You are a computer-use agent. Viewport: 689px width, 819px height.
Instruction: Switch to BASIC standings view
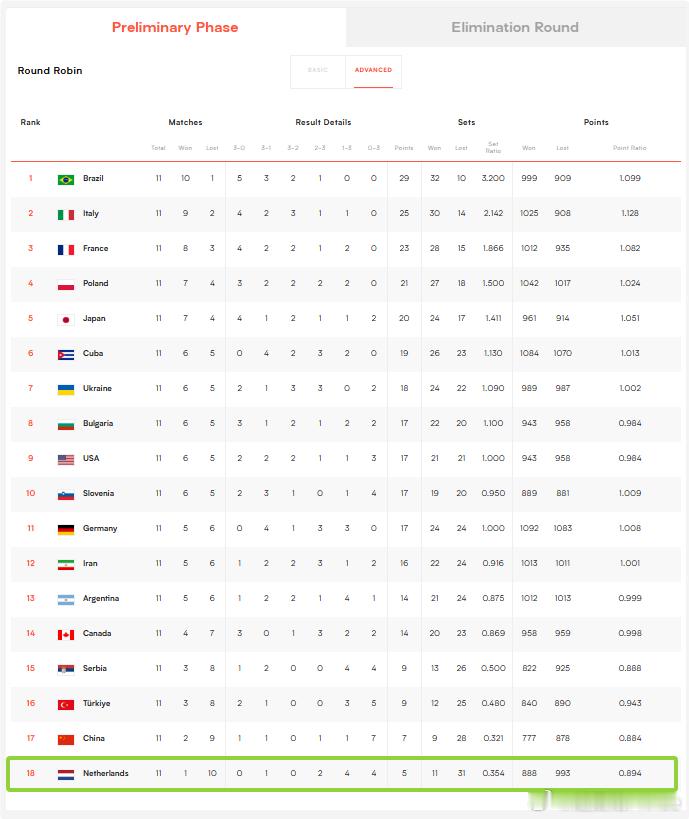[318, 71]
